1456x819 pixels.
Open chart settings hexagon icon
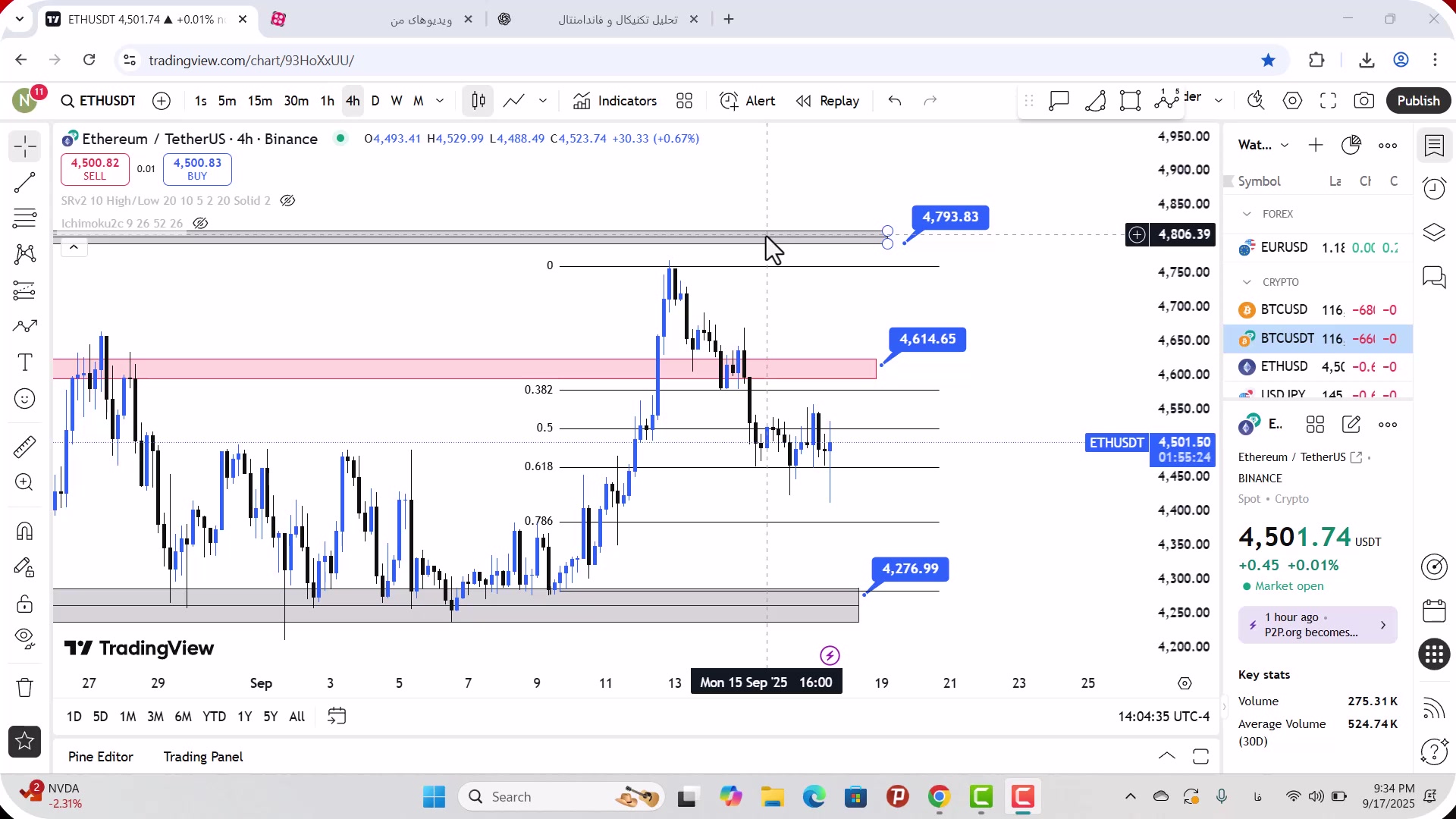[x=1292, y=101]
